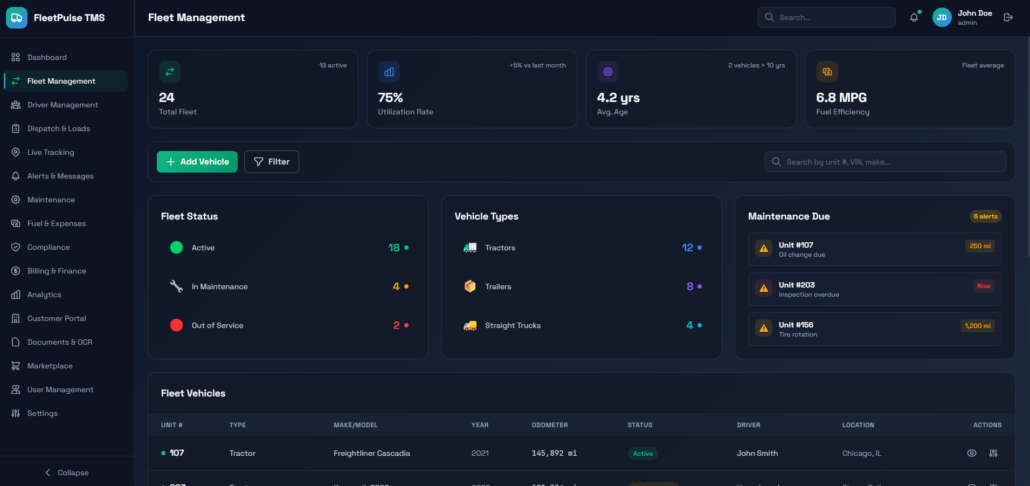The image size is (1030, 486).
Task: Open Live Tracking in sidebar
Action: (50, 152)
